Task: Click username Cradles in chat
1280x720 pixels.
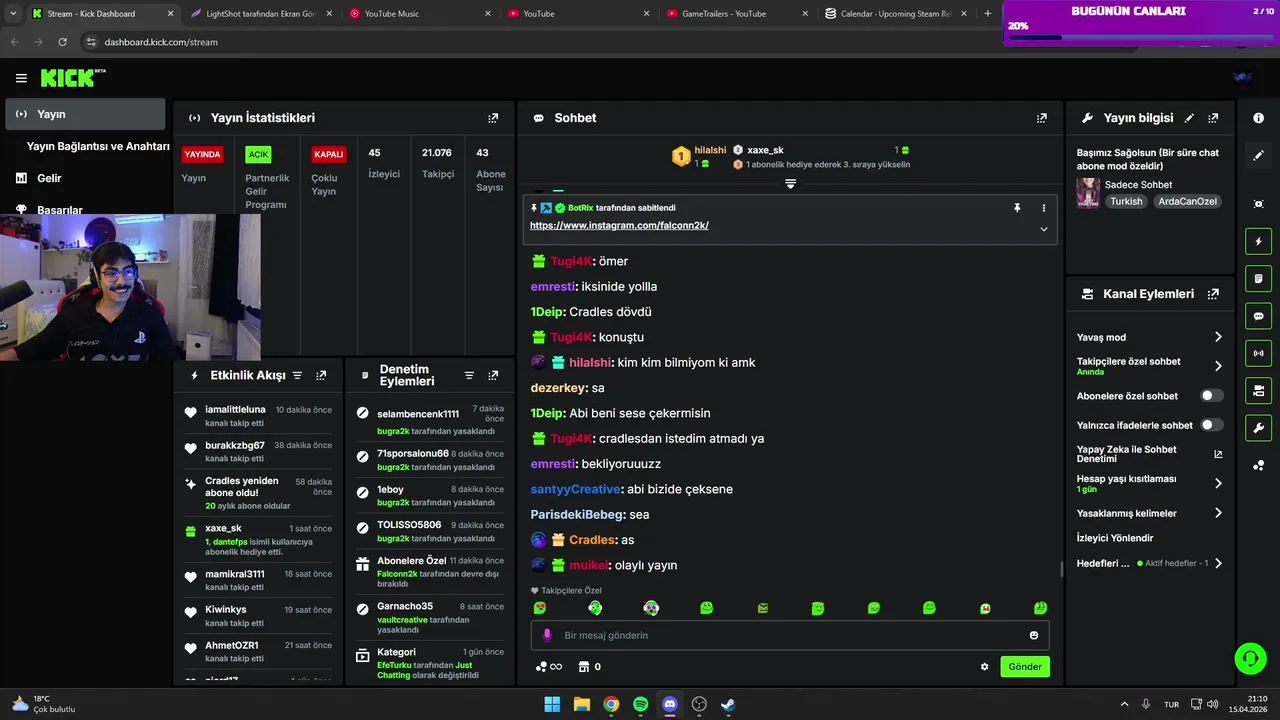Action: click(592, 540)
